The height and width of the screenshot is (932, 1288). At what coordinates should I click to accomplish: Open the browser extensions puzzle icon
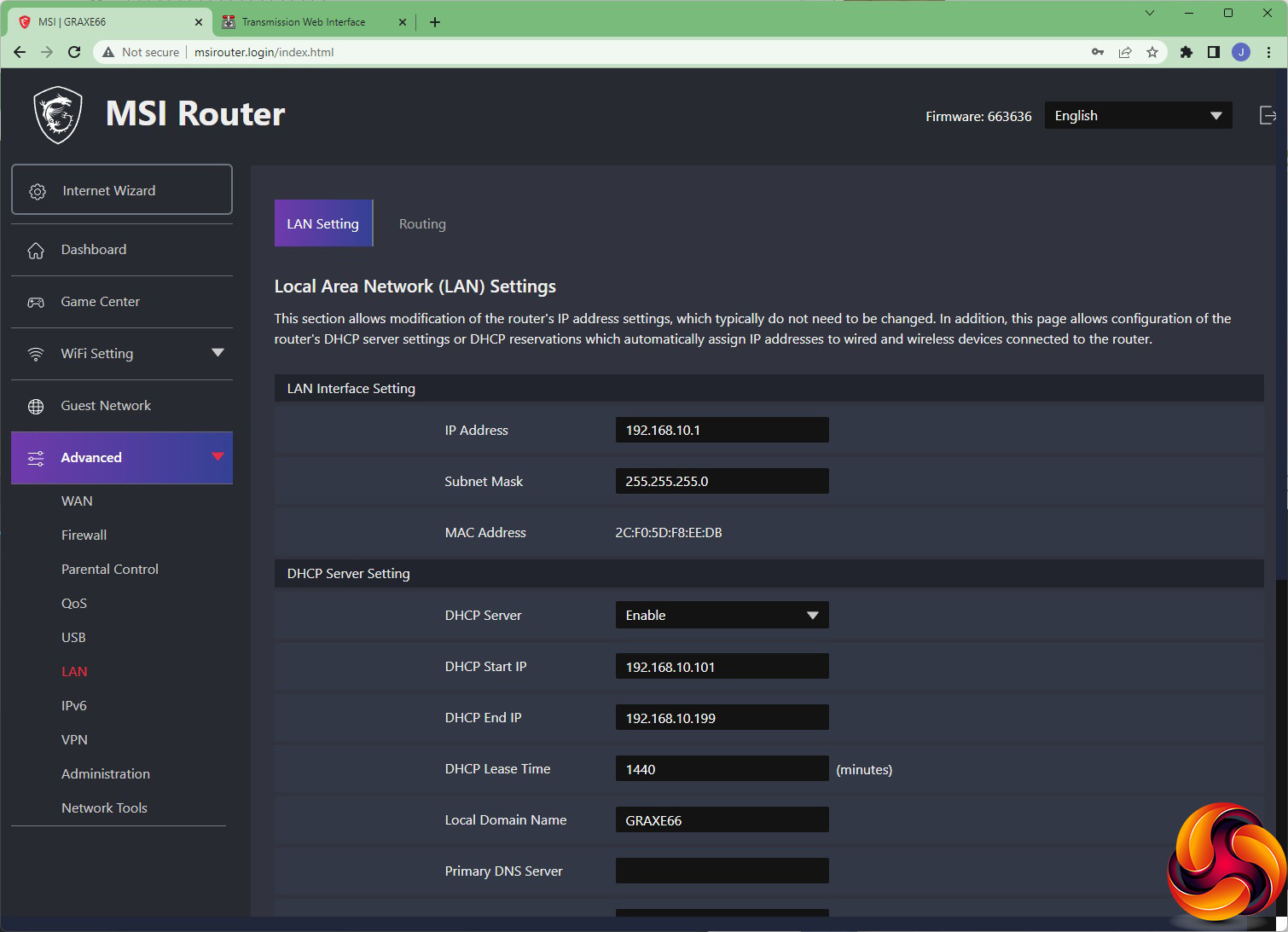click(x=1186, y=52)
